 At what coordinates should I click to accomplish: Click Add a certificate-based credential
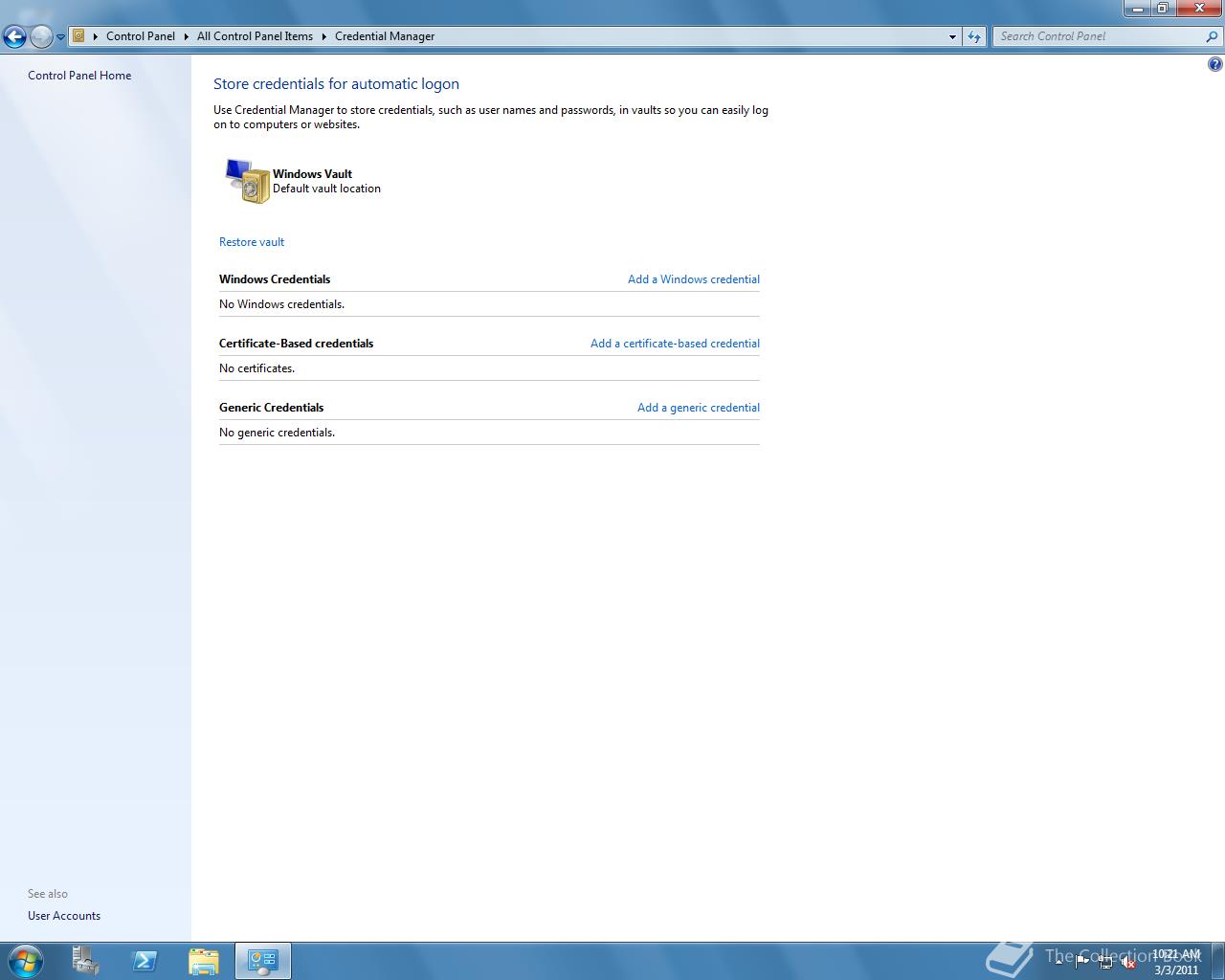tap(675, 344)
